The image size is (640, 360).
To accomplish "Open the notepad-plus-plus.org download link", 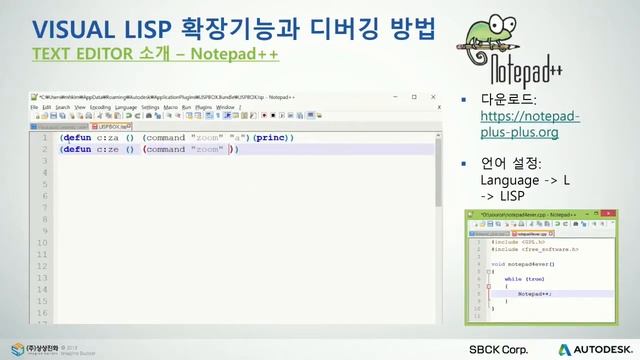I will tap(530, 124).
